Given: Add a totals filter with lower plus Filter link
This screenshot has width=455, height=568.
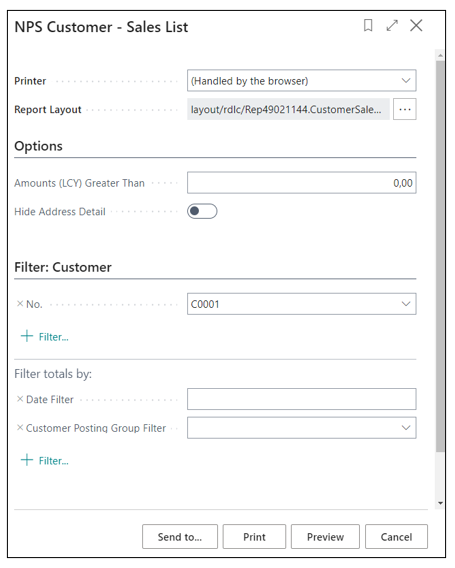Looking at the screenshot, I should pos(45,460).
